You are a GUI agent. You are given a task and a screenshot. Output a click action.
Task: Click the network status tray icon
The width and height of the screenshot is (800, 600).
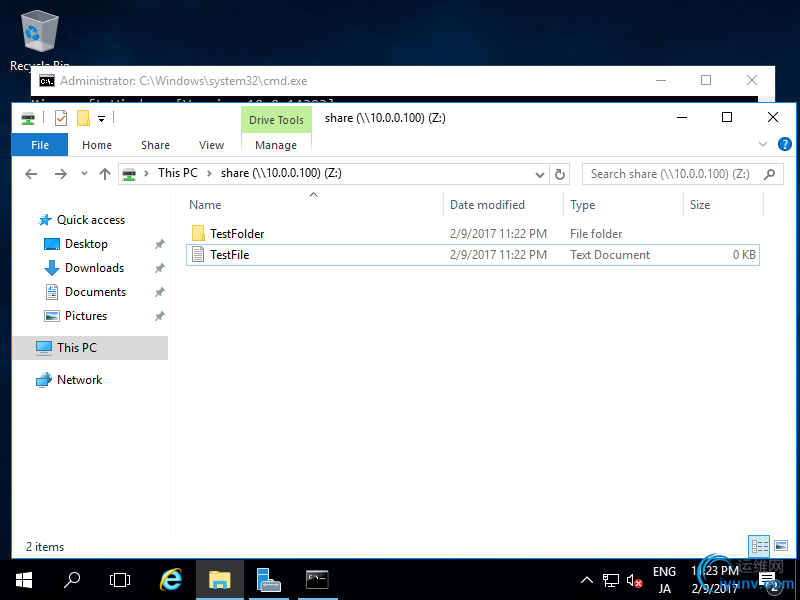click(x=611, y=581)
